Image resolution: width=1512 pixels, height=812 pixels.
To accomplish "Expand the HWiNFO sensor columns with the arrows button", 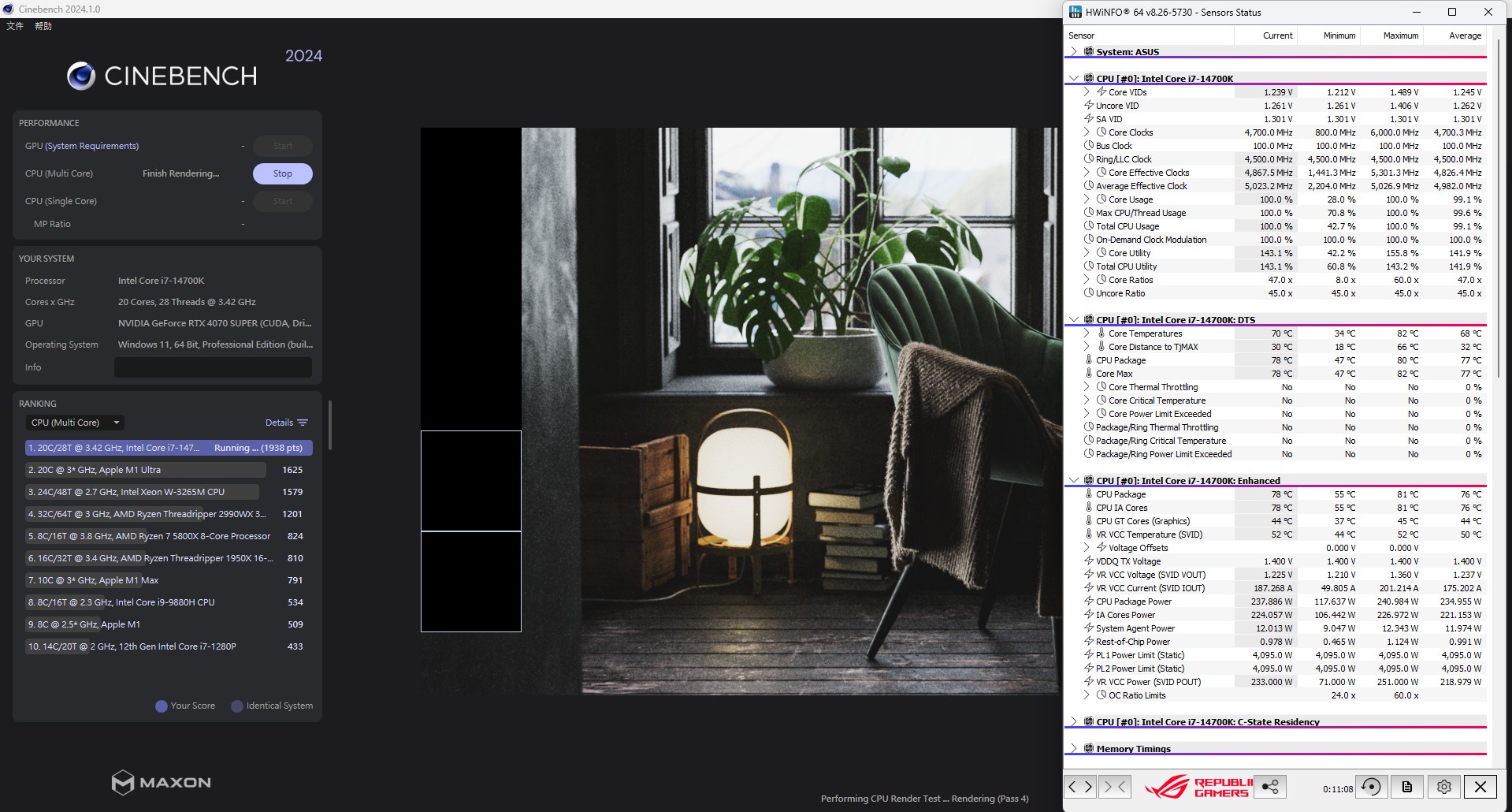I will tap(1080, 786).
